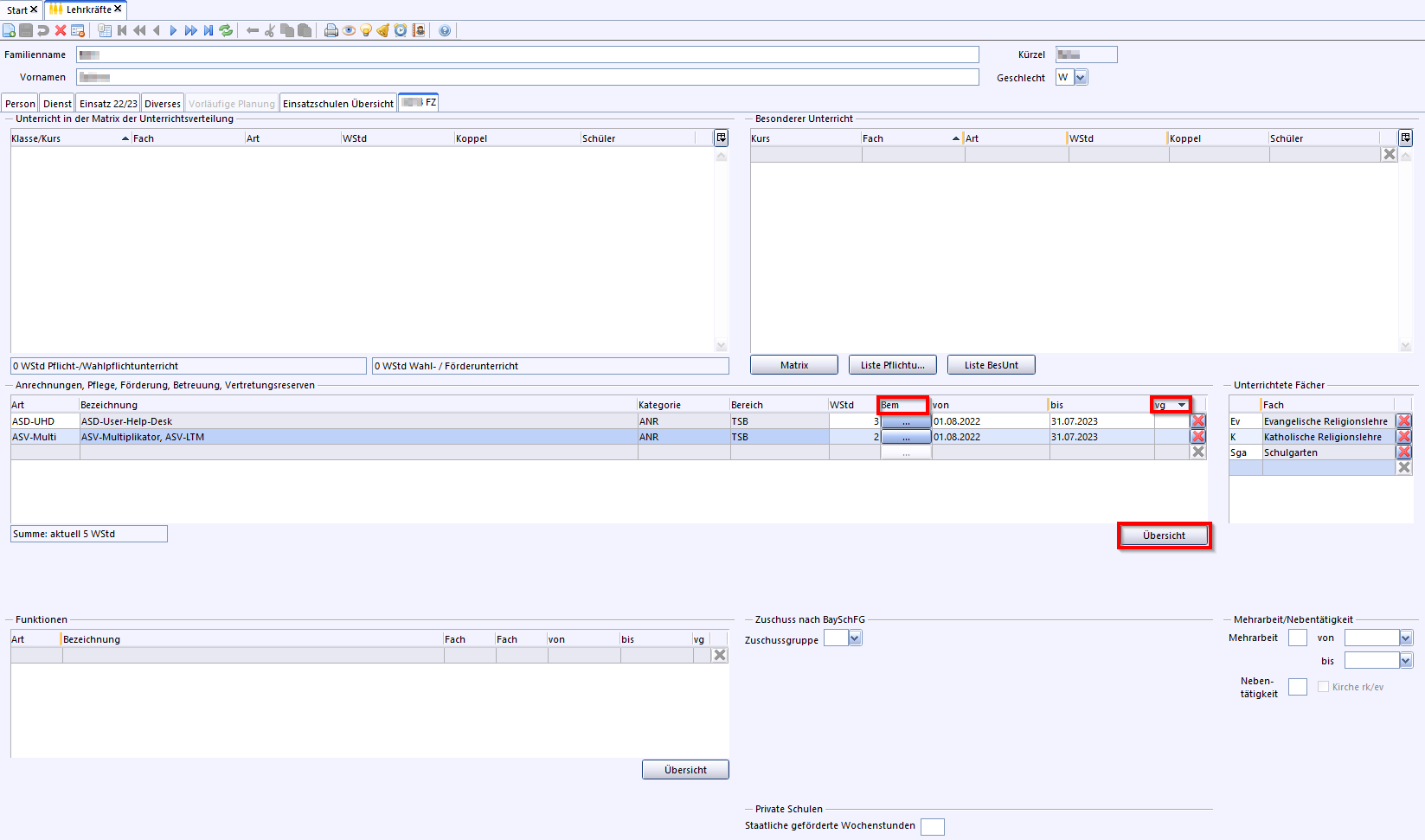Screen dimensions: 1425x840
Task: Switch to the Einsatz 22/23 tab
Action: pyautogui.click(x=108, y=104)
